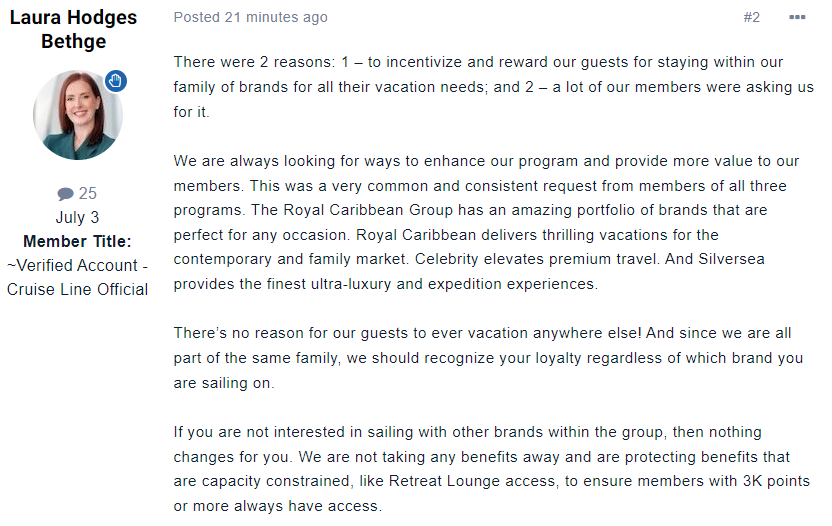This screenshot has height=526, width=832.
Task: Click the paragraph starting 'There were 2 reasons'
Action: tap(493, 87)
